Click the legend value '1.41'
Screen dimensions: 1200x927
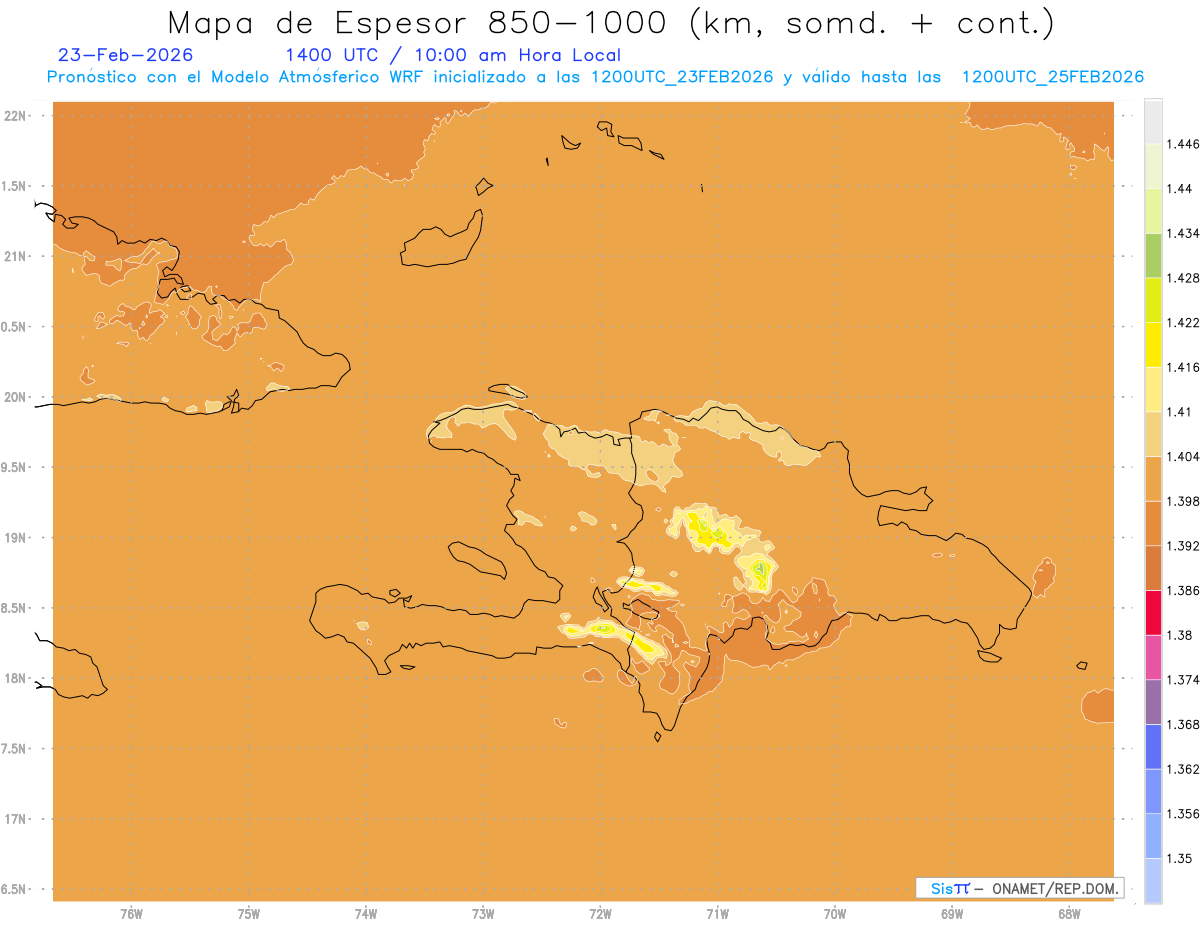1180,412
